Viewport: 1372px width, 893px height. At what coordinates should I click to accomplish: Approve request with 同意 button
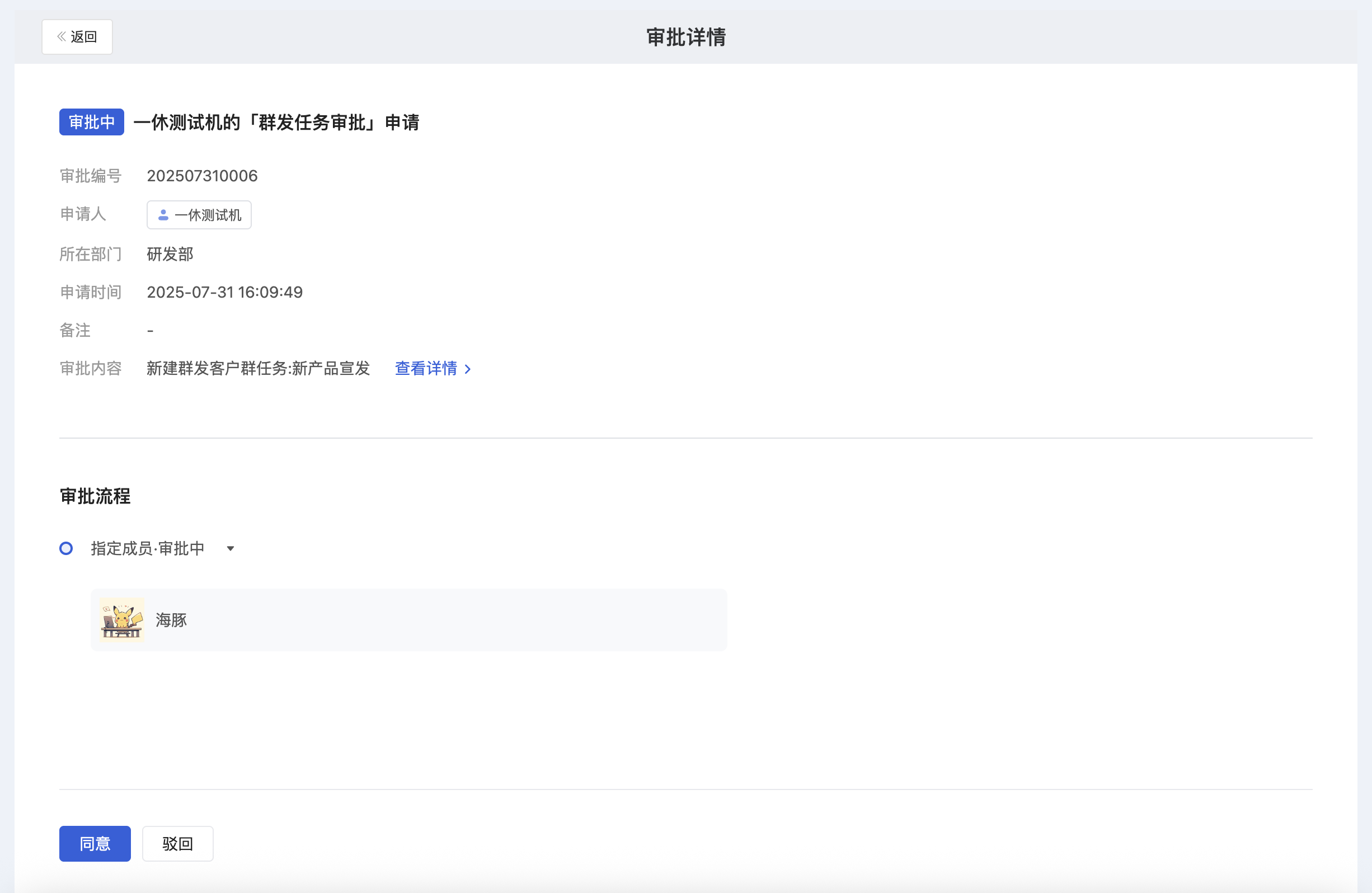click(x=95, y=844)
